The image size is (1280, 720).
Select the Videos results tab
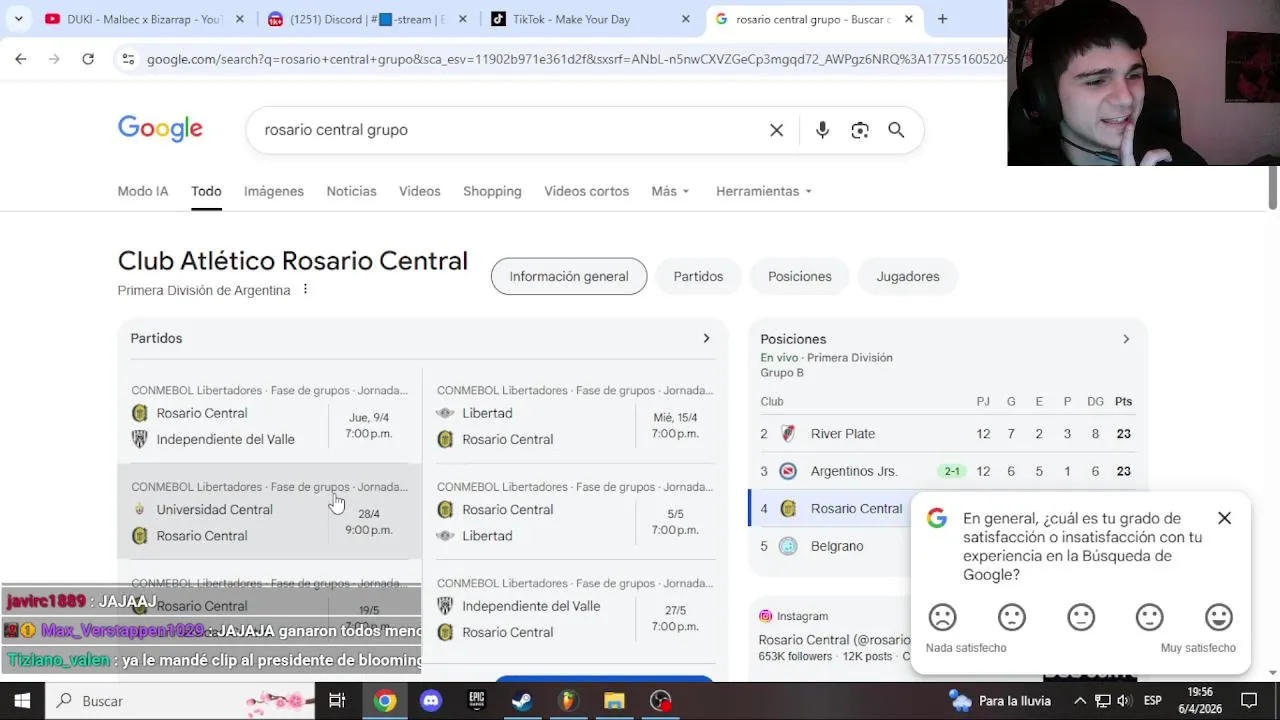click(419, 191)
